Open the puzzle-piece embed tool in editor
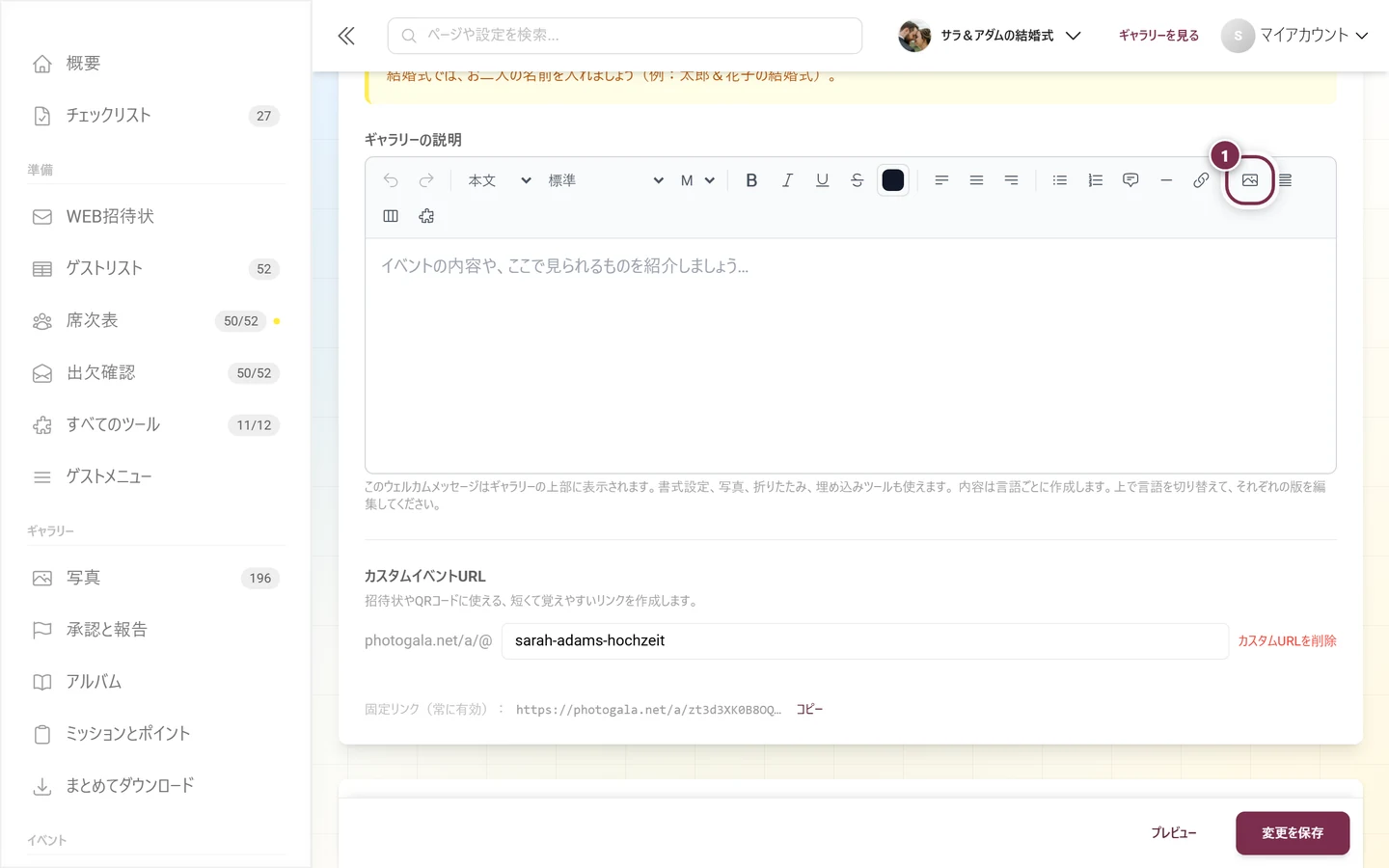This screenshot has width=1389, height=868. tap(426, 216)
